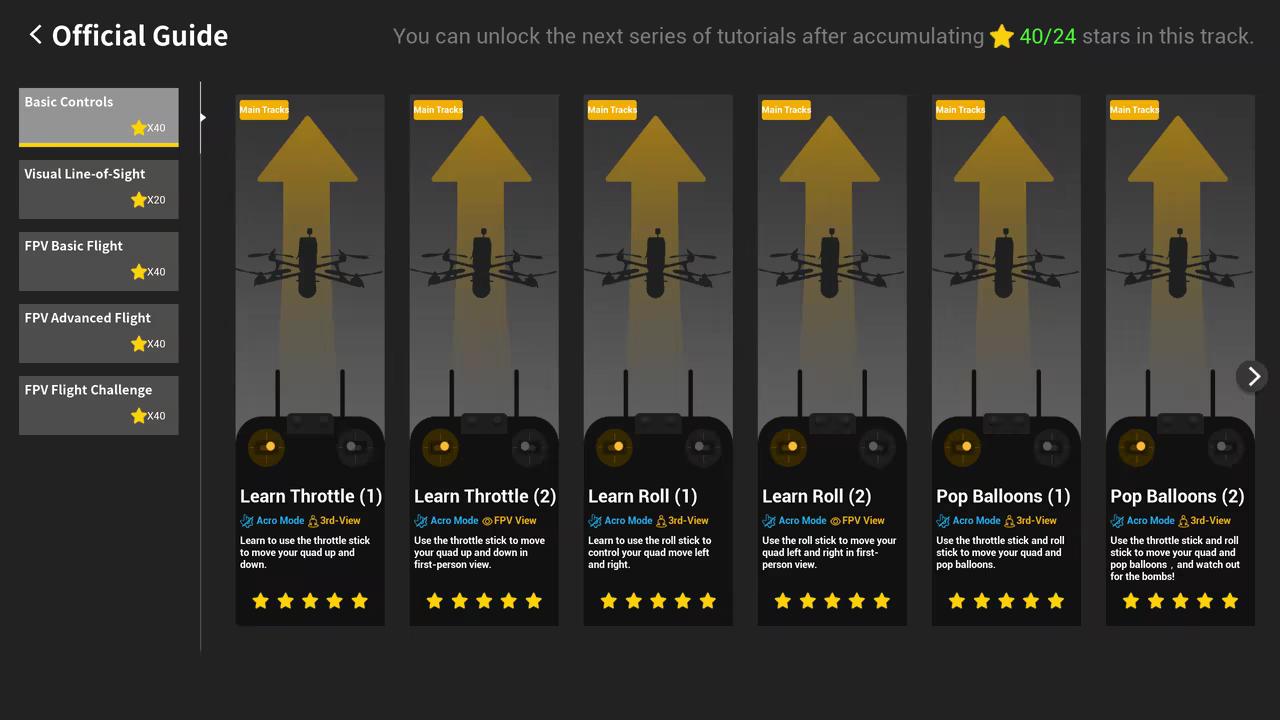
Task: Click the Acro Mode drone icon in Learn Throttle (1)
Action: point(247,521)
